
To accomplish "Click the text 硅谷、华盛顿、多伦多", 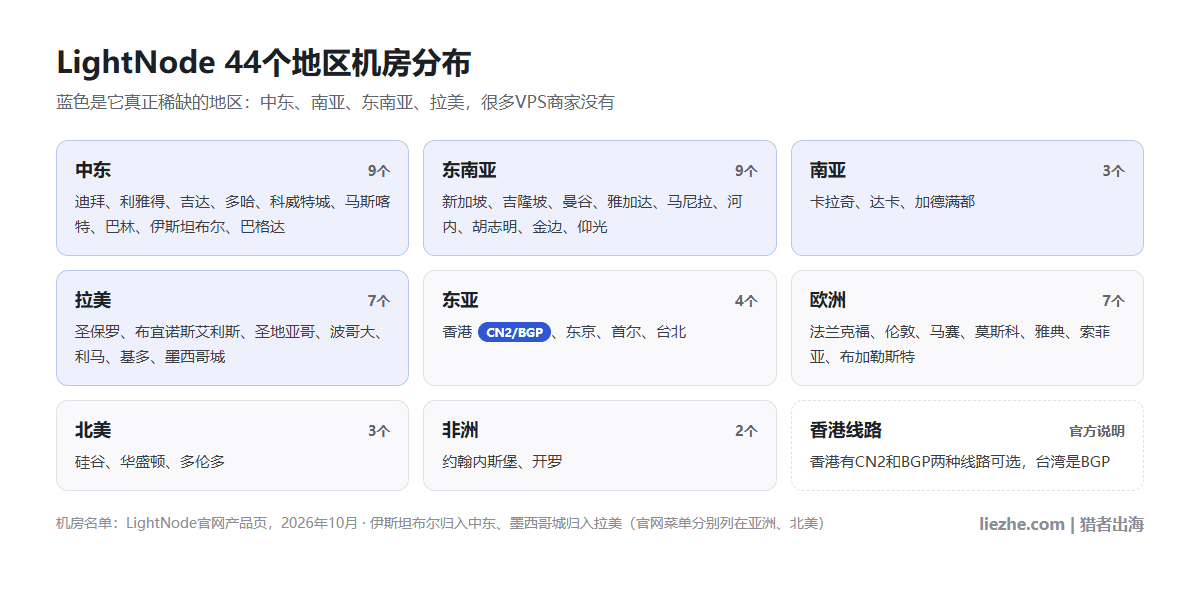I will pos(150,462).
